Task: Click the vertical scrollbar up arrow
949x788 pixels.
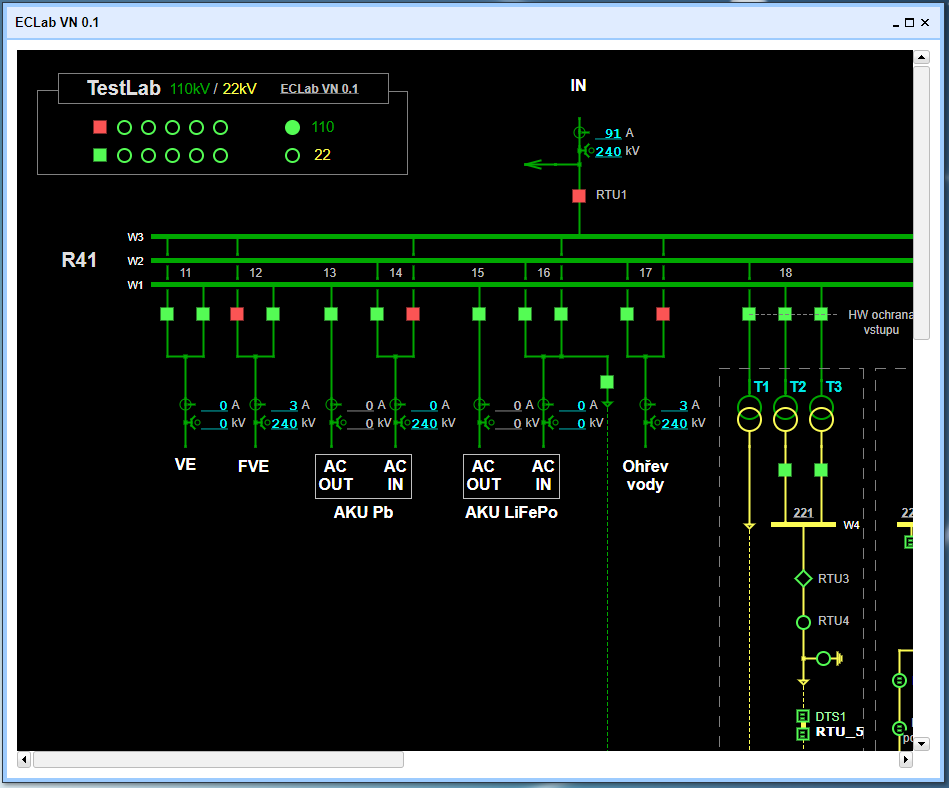Action: (921, 57)
